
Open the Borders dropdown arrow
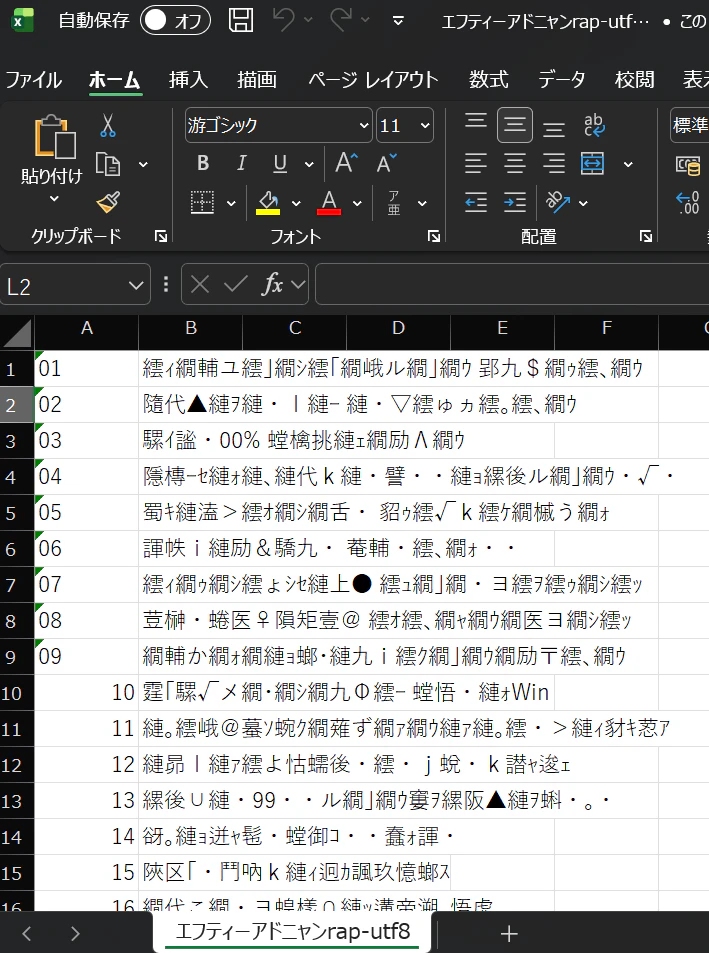(231, 203)
